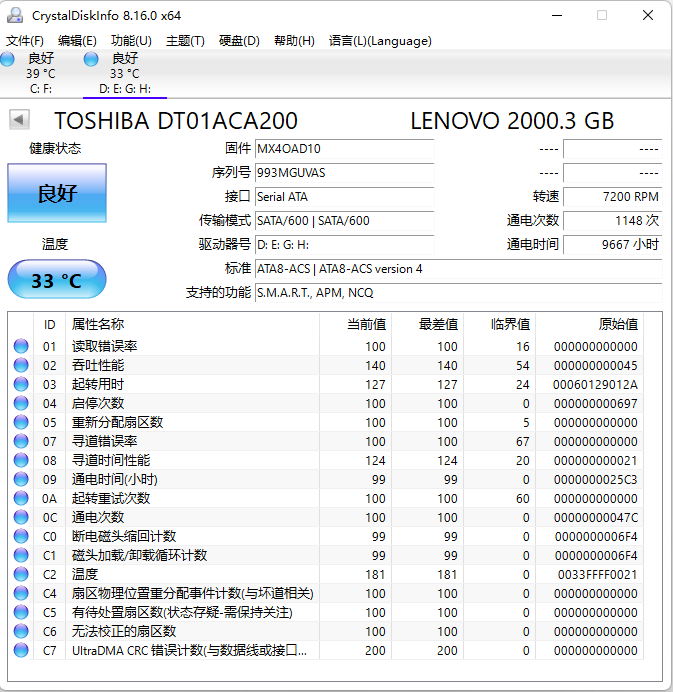Screen dimensions: 673x692
Task: Click the 转速 field 7200 RPM
Action: click(613, 196)
